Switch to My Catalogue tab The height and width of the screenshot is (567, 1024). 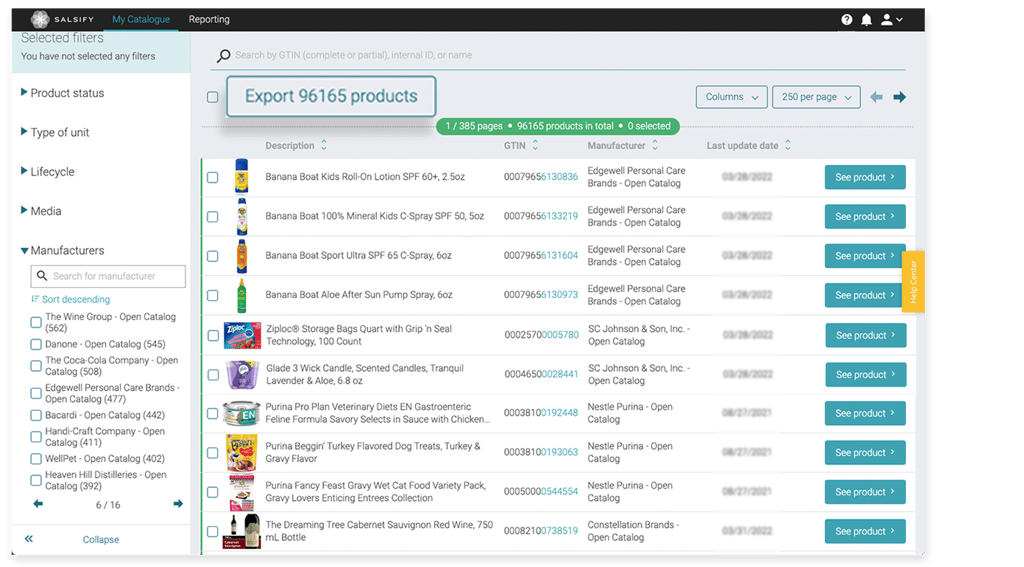[140, 20]
